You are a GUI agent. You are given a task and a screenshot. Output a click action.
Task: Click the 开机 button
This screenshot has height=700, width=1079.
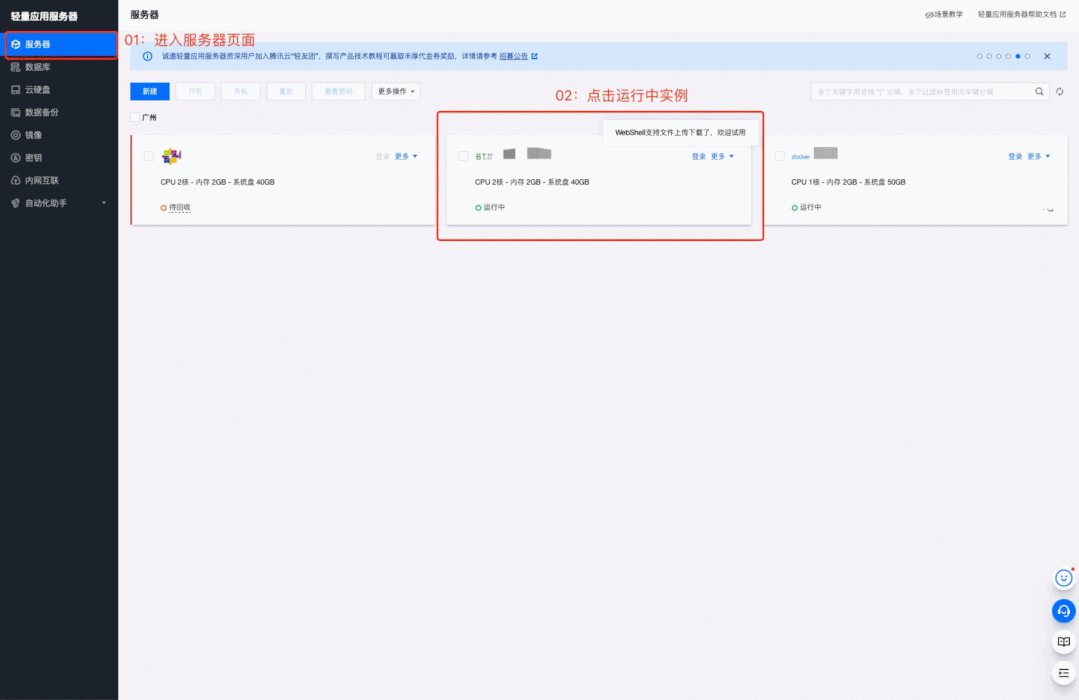(195, 92)
